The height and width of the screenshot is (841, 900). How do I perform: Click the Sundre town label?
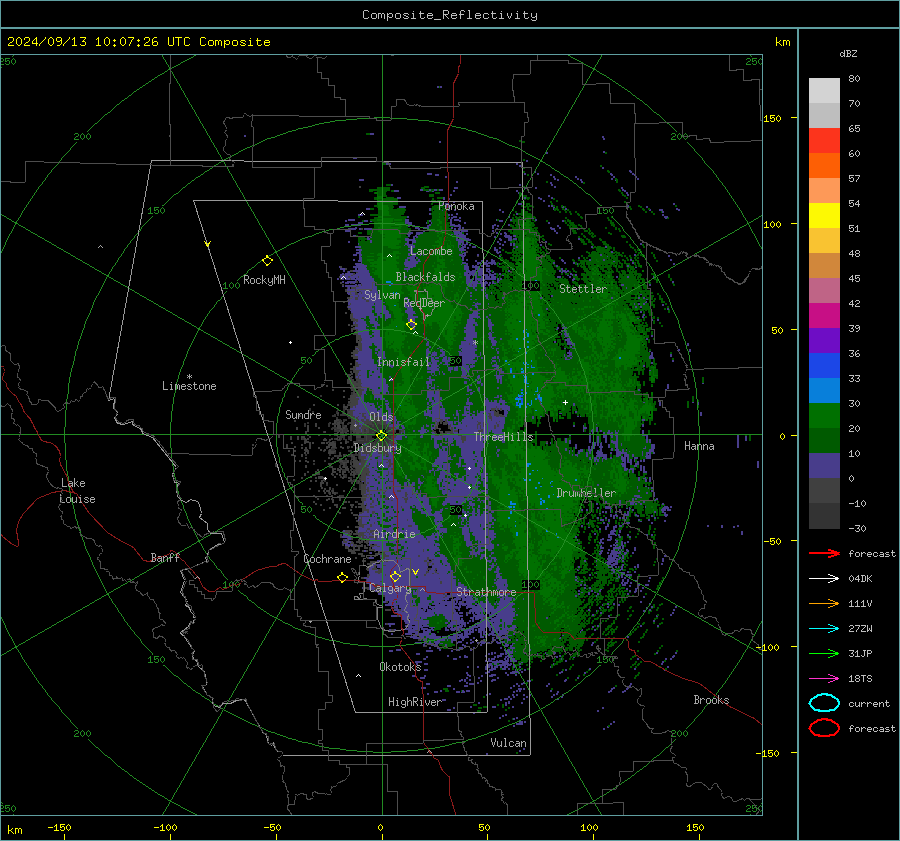click(x=303, y=414)
